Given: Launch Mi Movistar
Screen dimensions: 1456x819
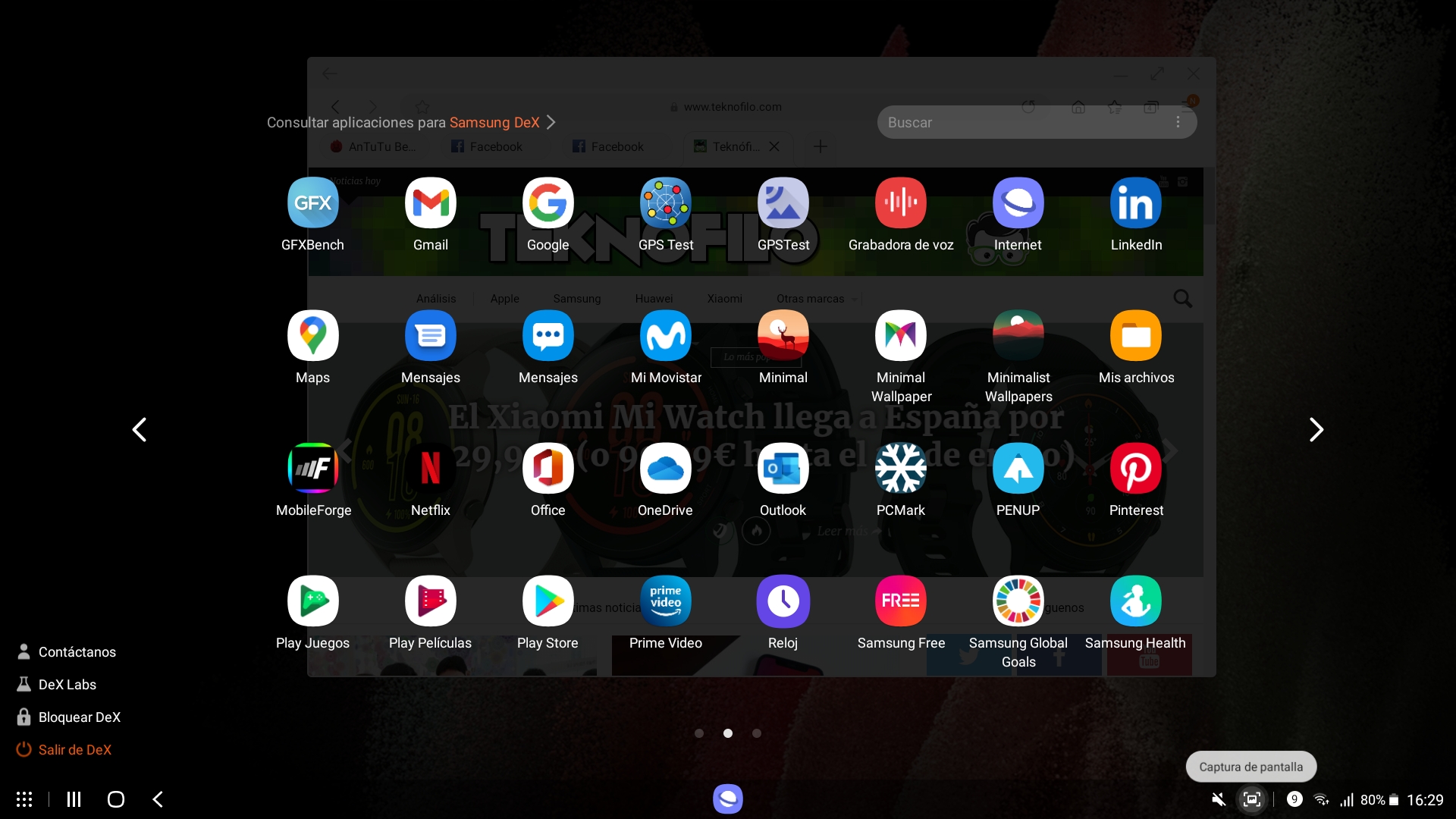Looking at the screenshot, I should tap(665, 336).
